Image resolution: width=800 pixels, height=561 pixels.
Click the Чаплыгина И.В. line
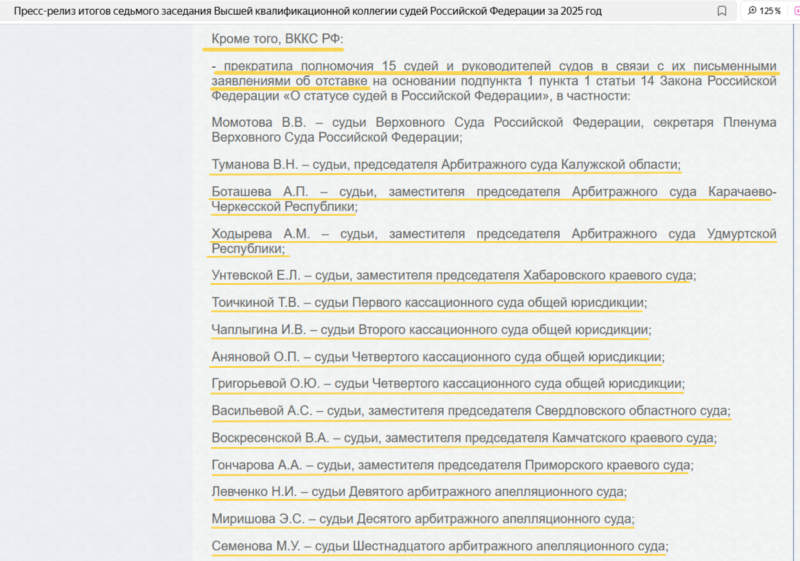431,330
